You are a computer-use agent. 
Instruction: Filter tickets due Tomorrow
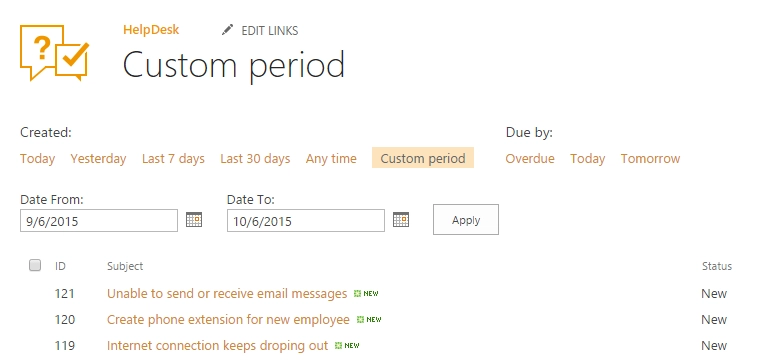pyautogui.click(x=650, y=159)
